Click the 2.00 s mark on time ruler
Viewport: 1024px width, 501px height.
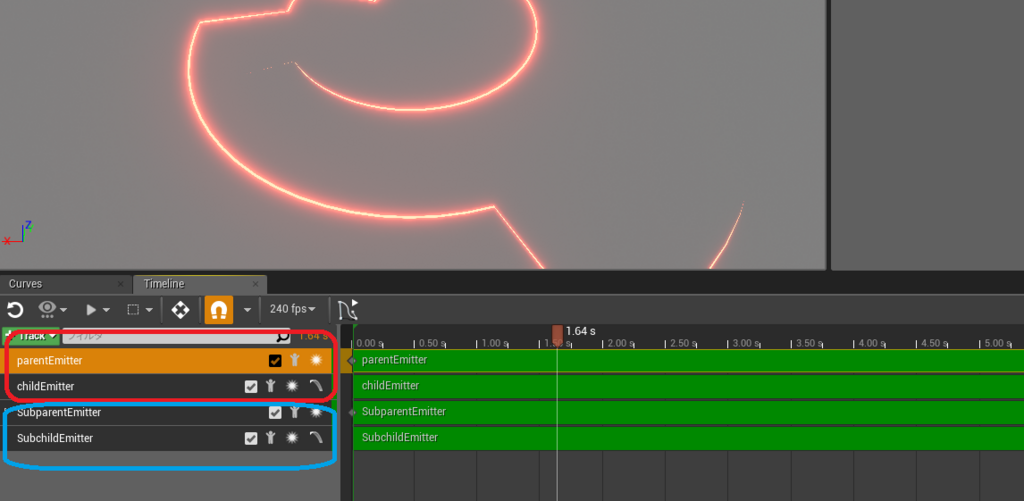click(619, 343)
